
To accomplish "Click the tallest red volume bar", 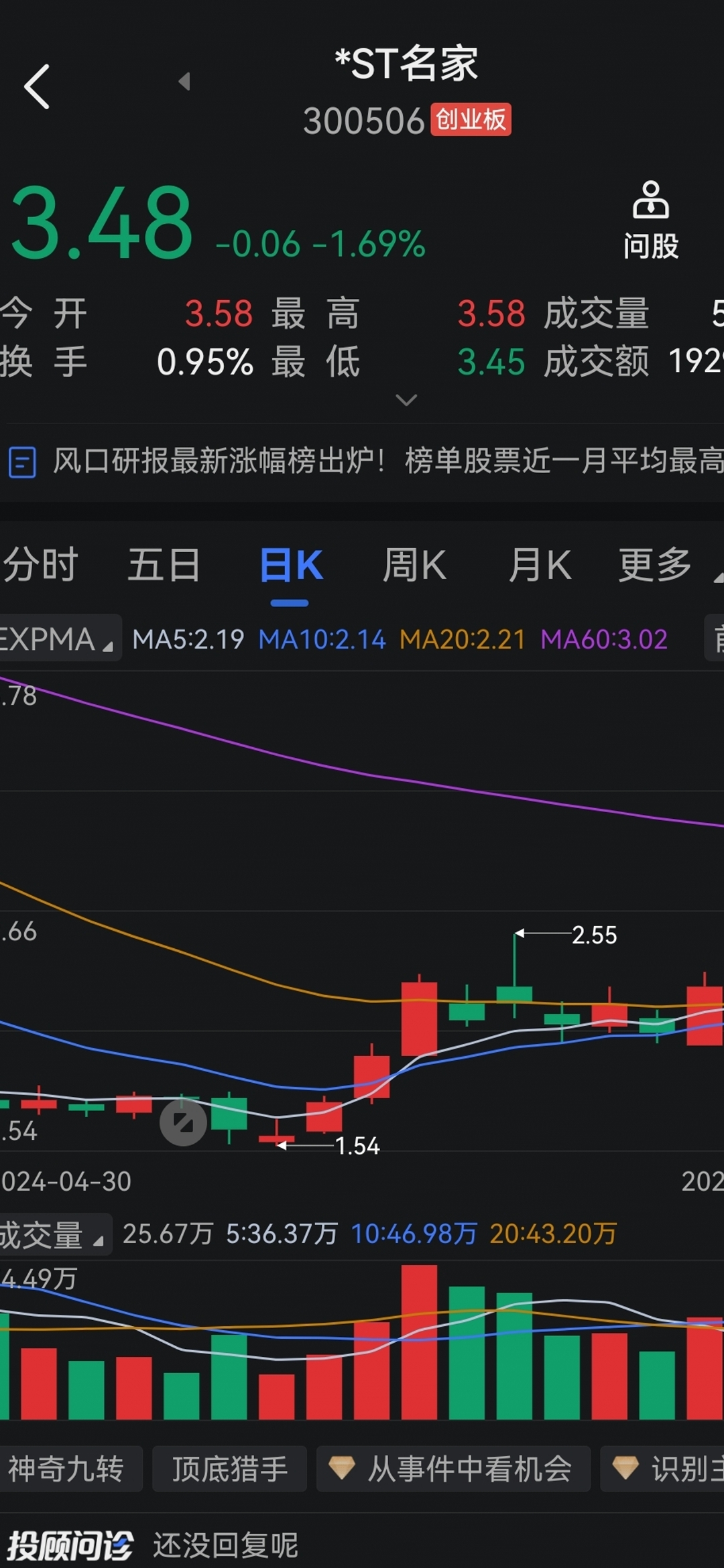I will pos(419,1342).
